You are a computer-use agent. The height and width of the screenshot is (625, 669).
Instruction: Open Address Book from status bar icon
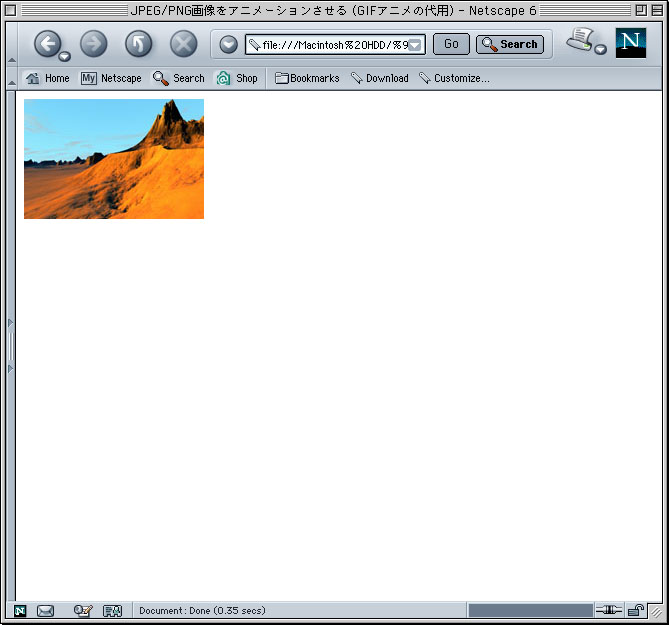click(113, 611)
